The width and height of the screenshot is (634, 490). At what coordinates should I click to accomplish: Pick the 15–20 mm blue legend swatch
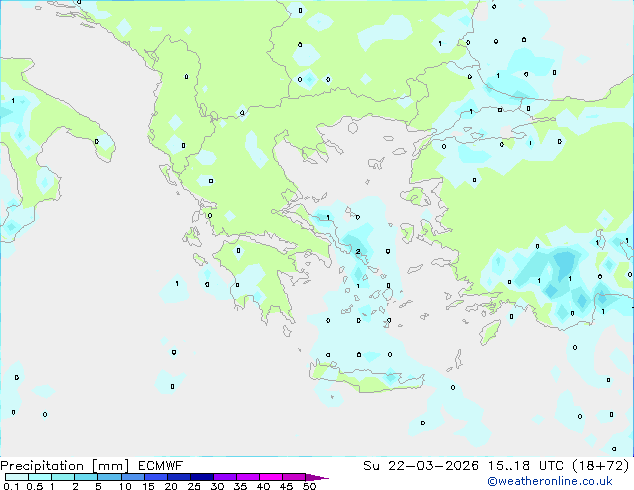155,477
